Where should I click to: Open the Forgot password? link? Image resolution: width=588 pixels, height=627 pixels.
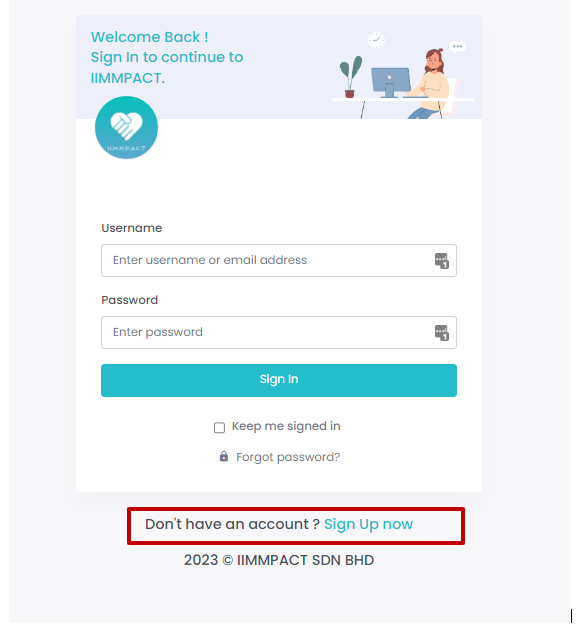pyautogui.click(x=288, y=457)
